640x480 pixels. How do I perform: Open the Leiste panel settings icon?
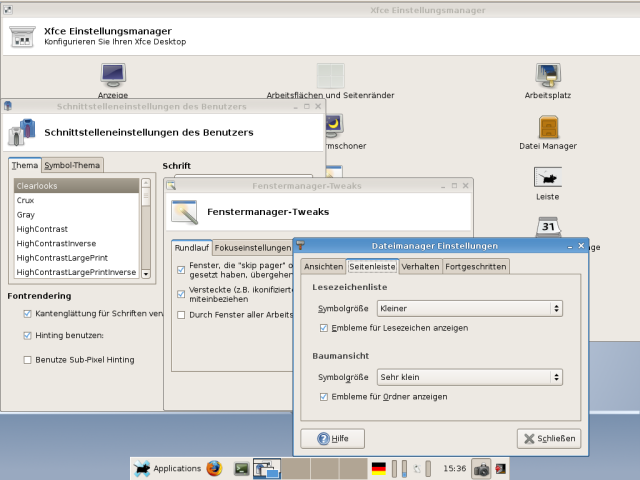point(548,177)
